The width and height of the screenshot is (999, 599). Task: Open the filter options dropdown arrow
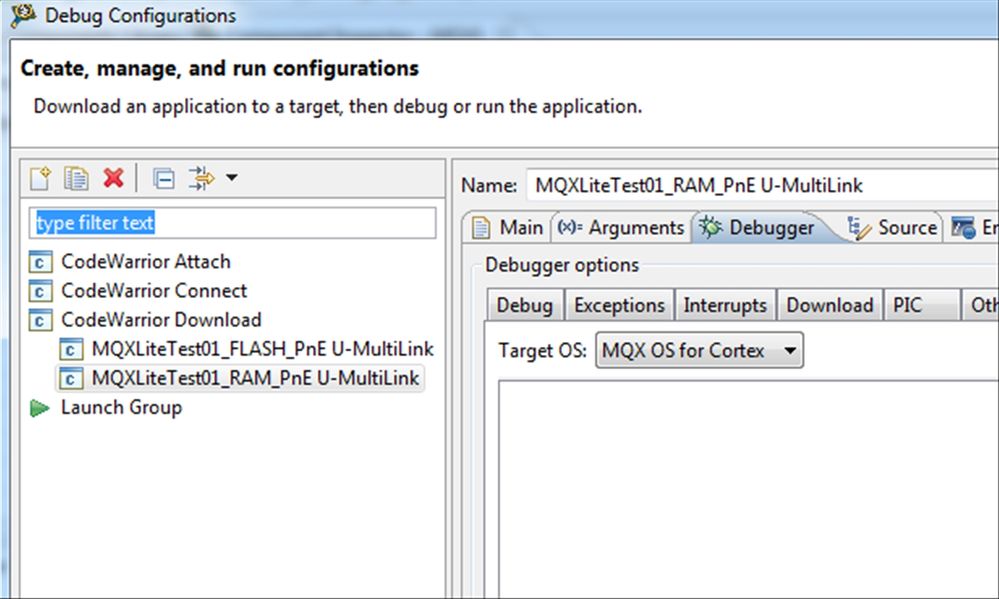(232, 178)
